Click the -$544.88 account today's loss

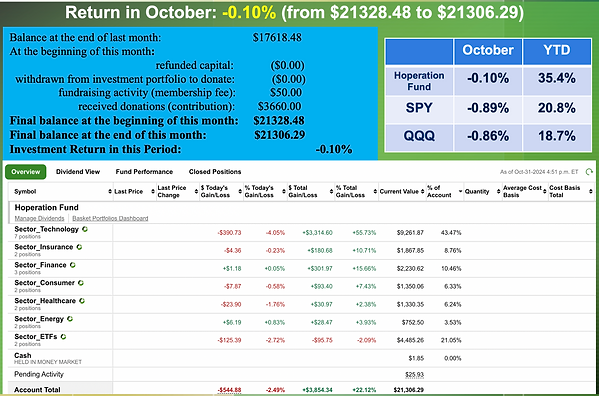point(229,390)
